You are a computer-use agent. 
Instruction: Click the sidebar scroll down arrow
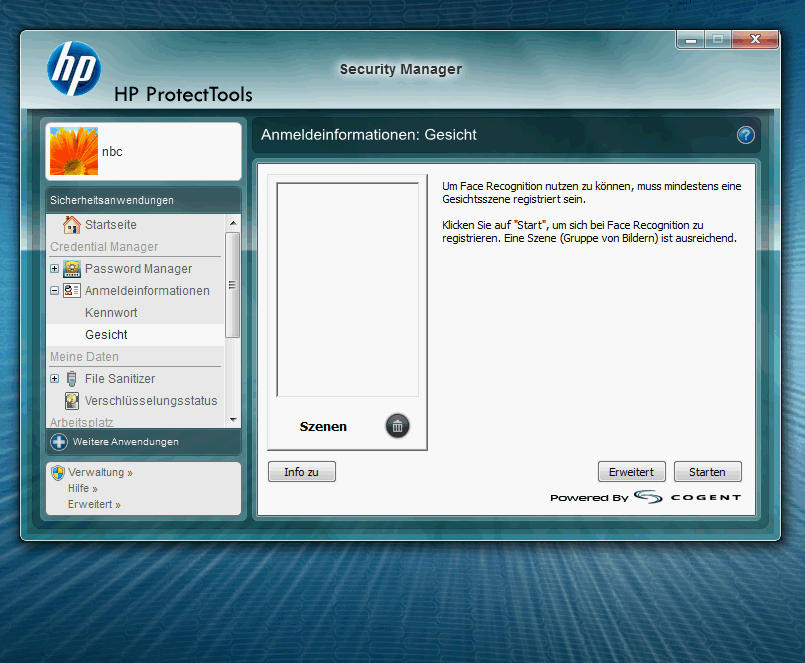(233, 420)
